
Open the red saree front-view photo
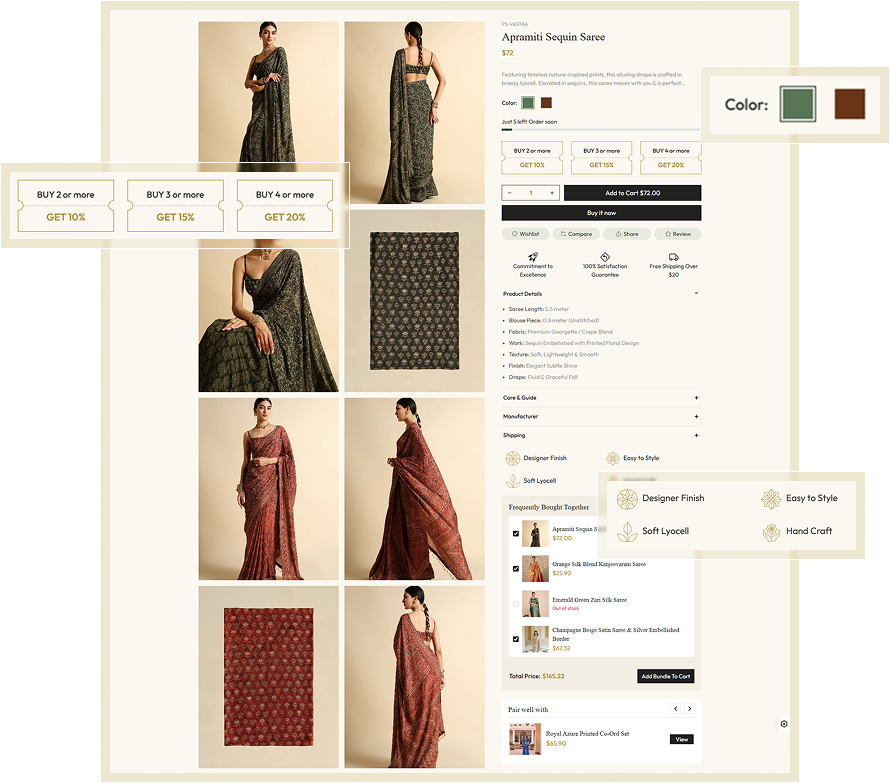pos(268,489)
